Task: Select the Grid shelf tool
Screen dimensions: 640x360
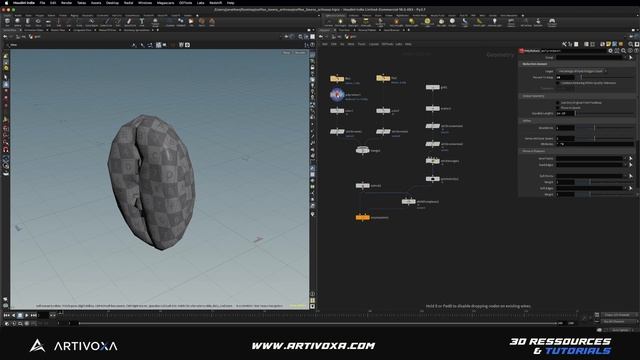Action: coord(48,22)
